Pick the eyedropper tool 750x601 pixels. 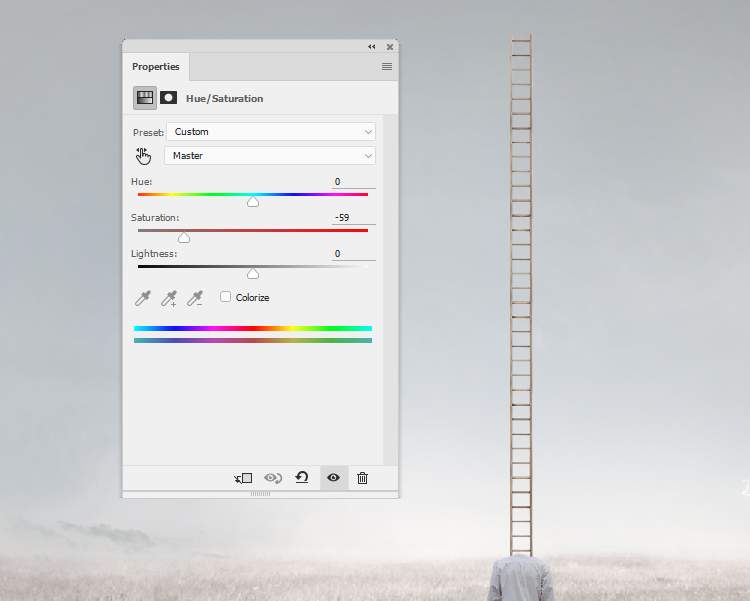click(x=143, y=298)
